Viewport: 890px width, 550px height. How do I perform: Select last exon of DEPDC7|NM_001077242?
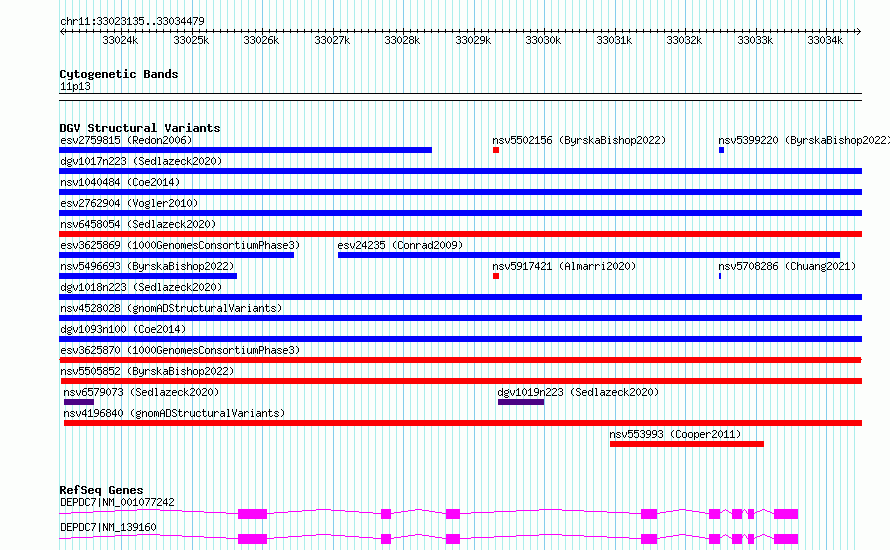(786, 514)
